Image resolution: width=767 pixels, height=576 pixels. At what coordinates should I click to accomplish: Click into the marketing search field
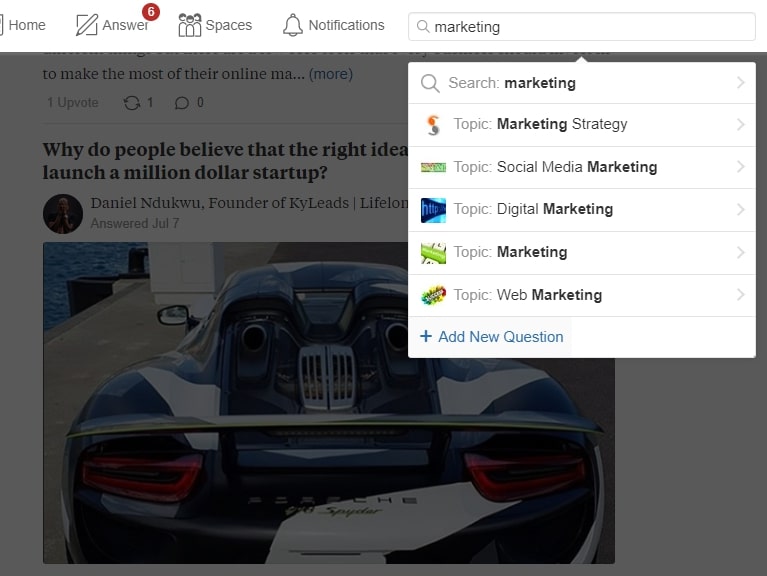[590, 27]
